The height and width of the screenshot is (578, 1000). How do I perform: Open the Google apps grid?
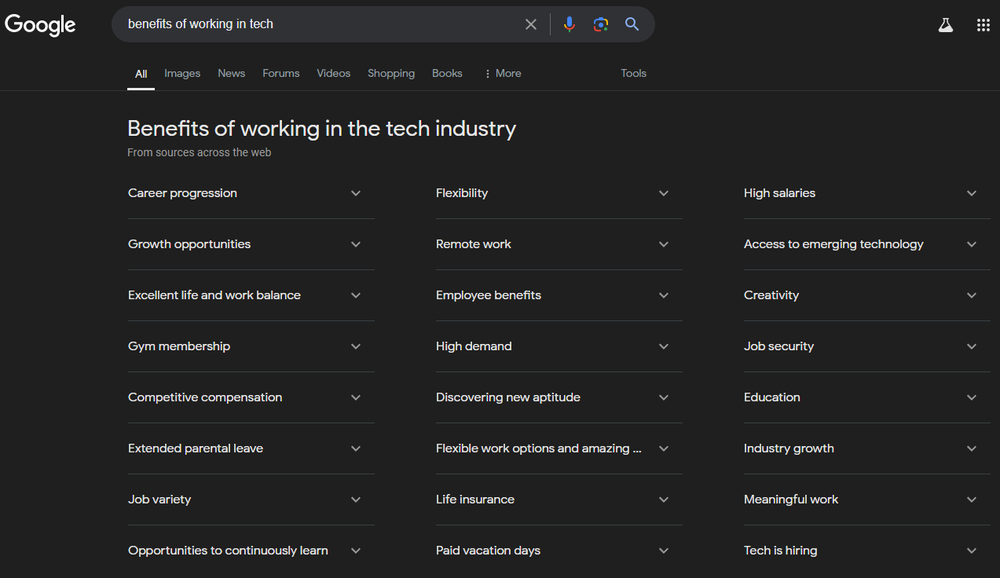click(983, 23)
